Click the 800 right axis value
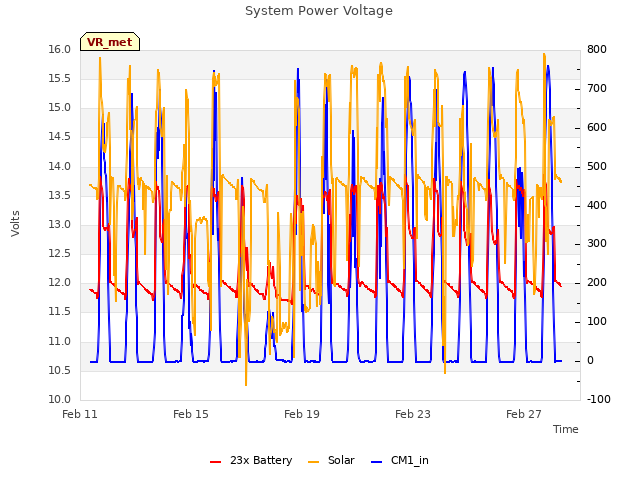This screenshot has height=480, width=640. click(x=597, y=50)
